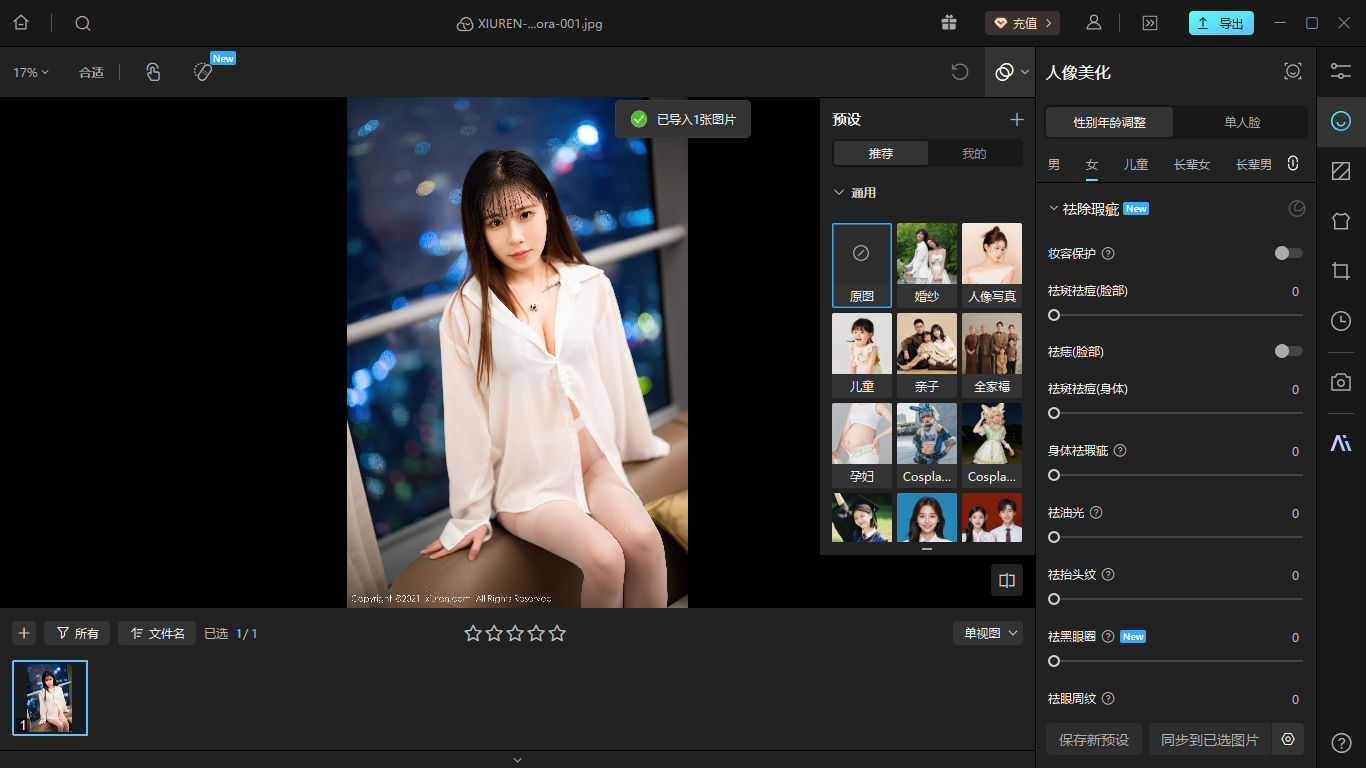Click the gift box icon

pyautogui.click(x=948, y=23)
